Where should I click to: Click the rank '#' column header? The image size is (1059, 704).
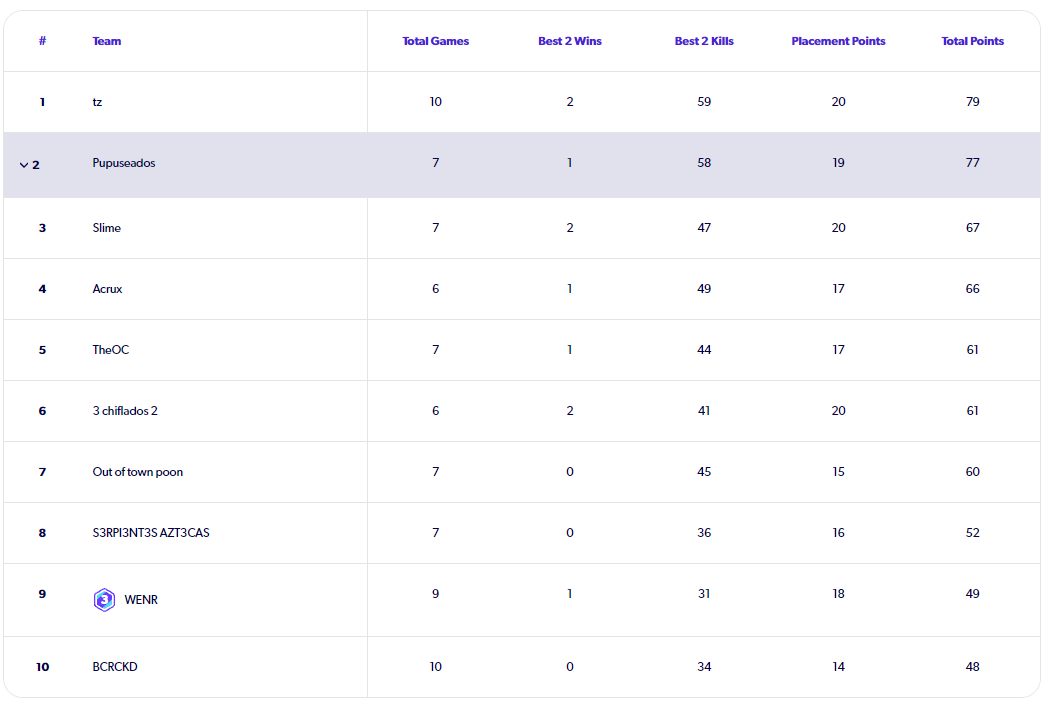43,41
